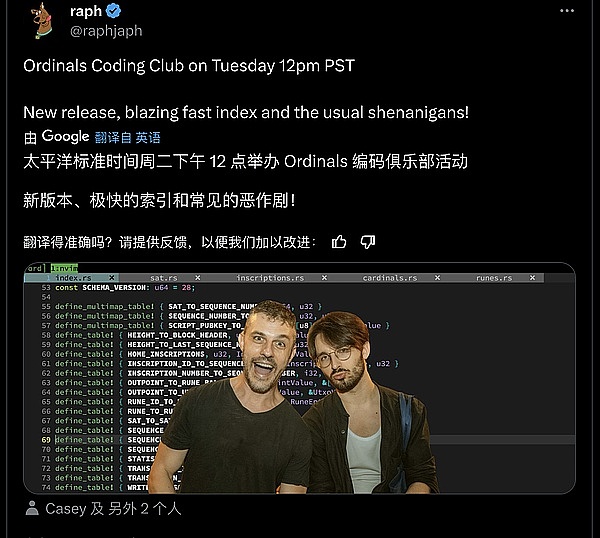Screen dimensions: 600x538
Task: Click the raph display name
Action: [x=86, y=11]
